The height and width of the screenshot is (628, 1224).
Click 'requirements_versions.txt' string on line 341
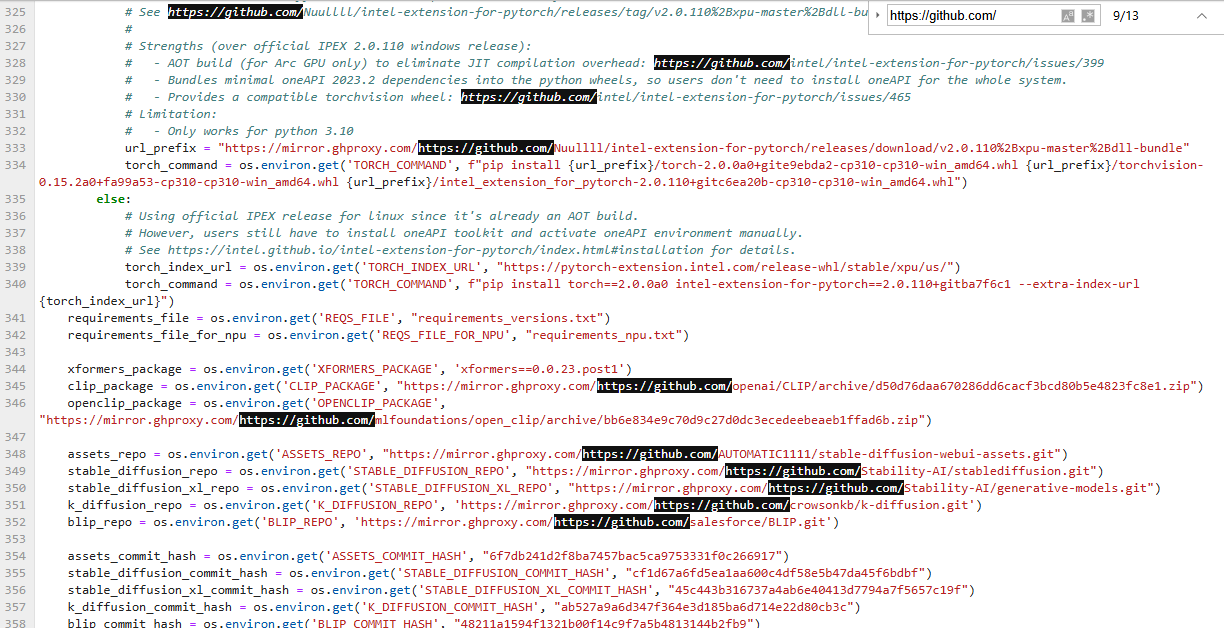[507, 318]
